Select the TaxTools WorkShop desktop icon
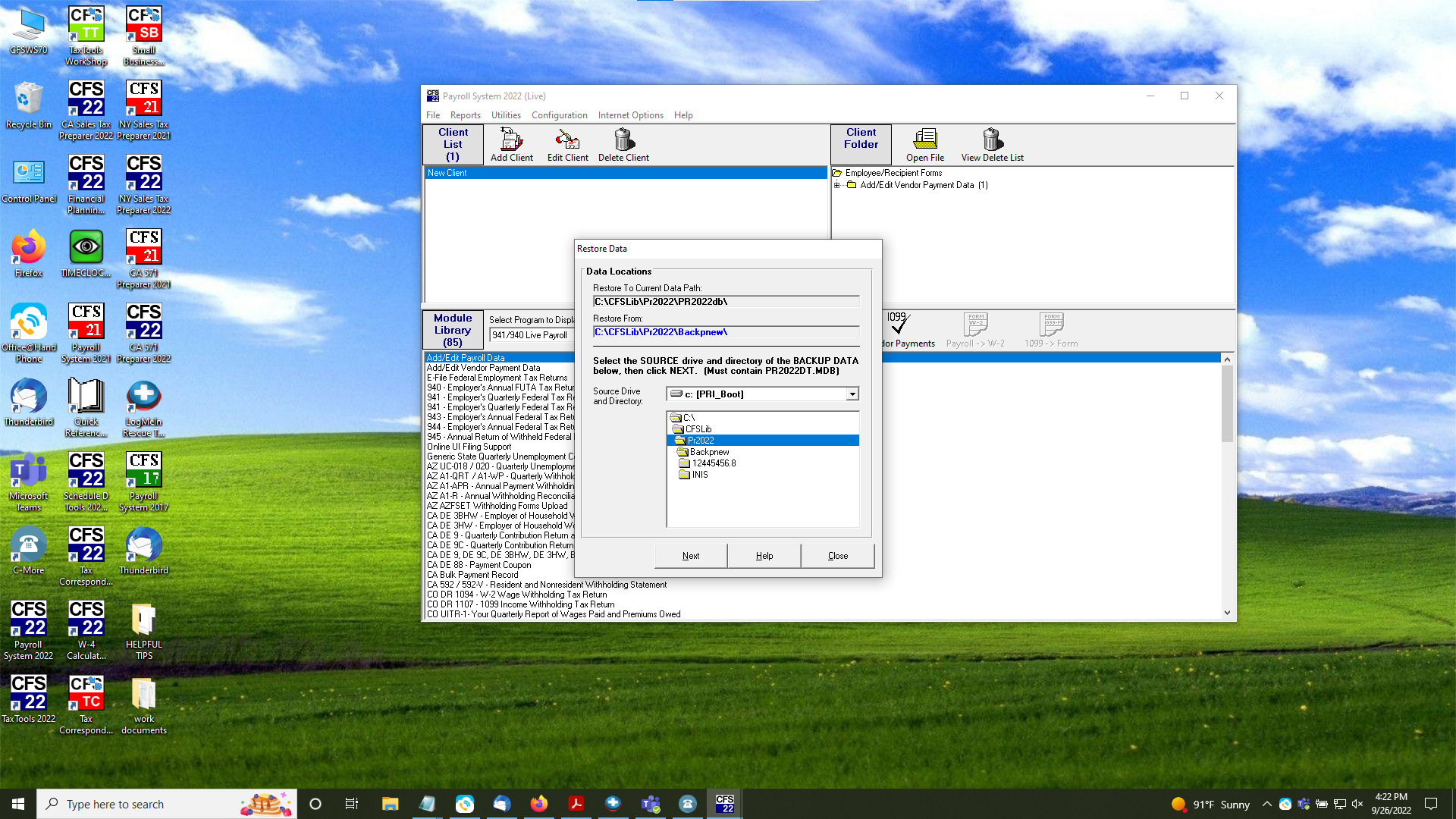Image resolution: width=1456 pixels, height=819 pixels. 86,36
